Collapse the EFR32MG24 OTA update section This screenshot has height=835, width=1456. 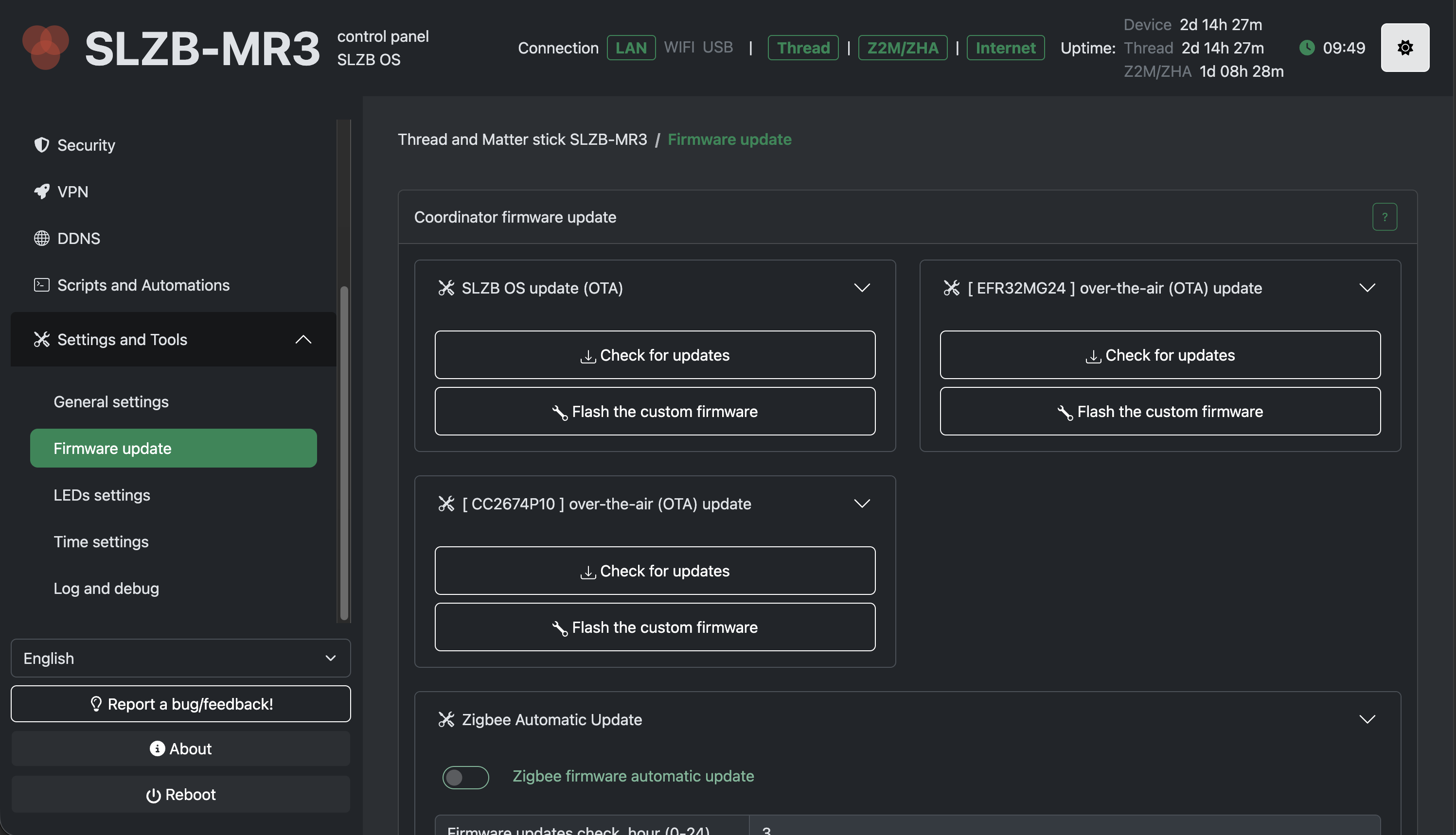click(x=1367, y=287)
